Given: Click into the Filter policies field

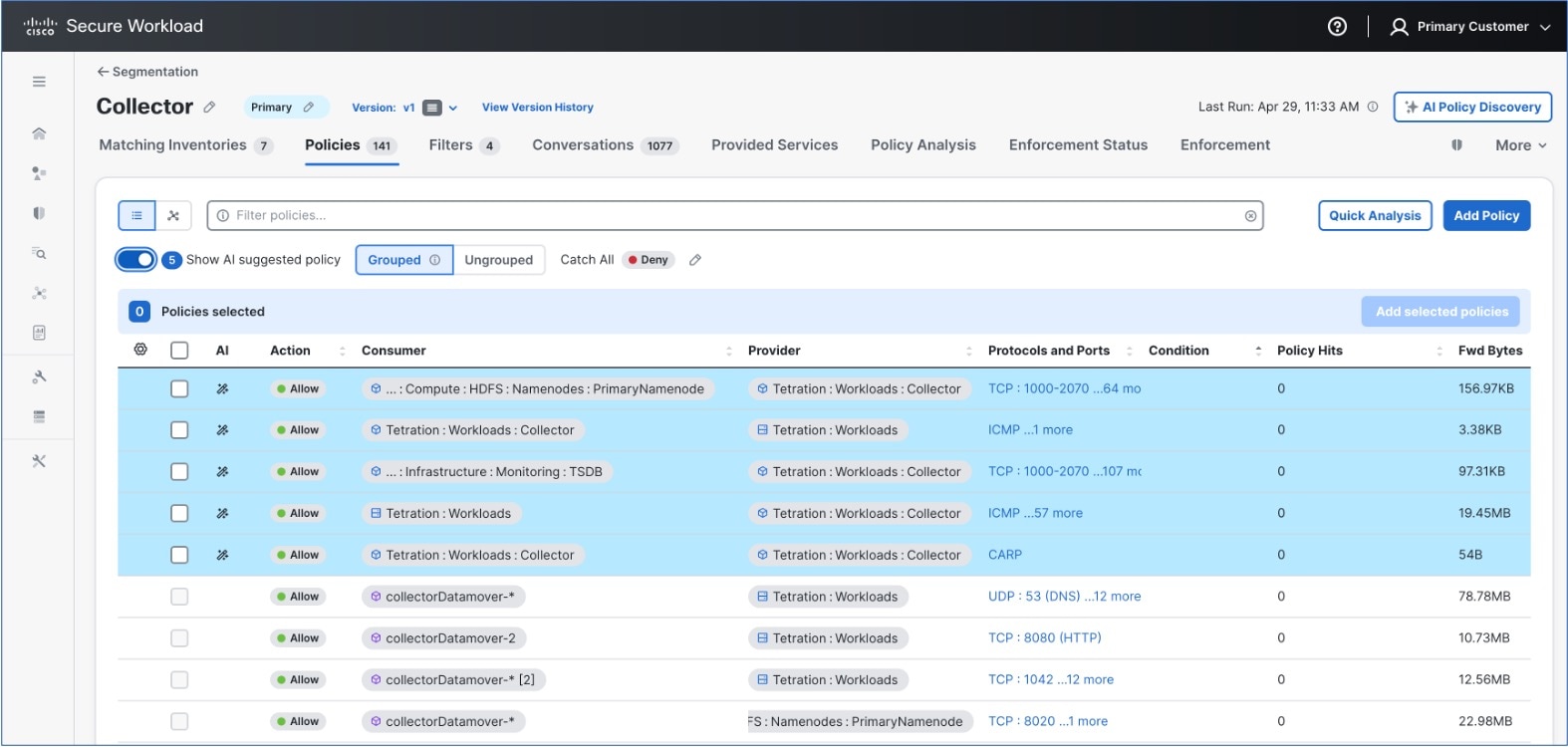Looking at the screenshot, I should [727, 216].
